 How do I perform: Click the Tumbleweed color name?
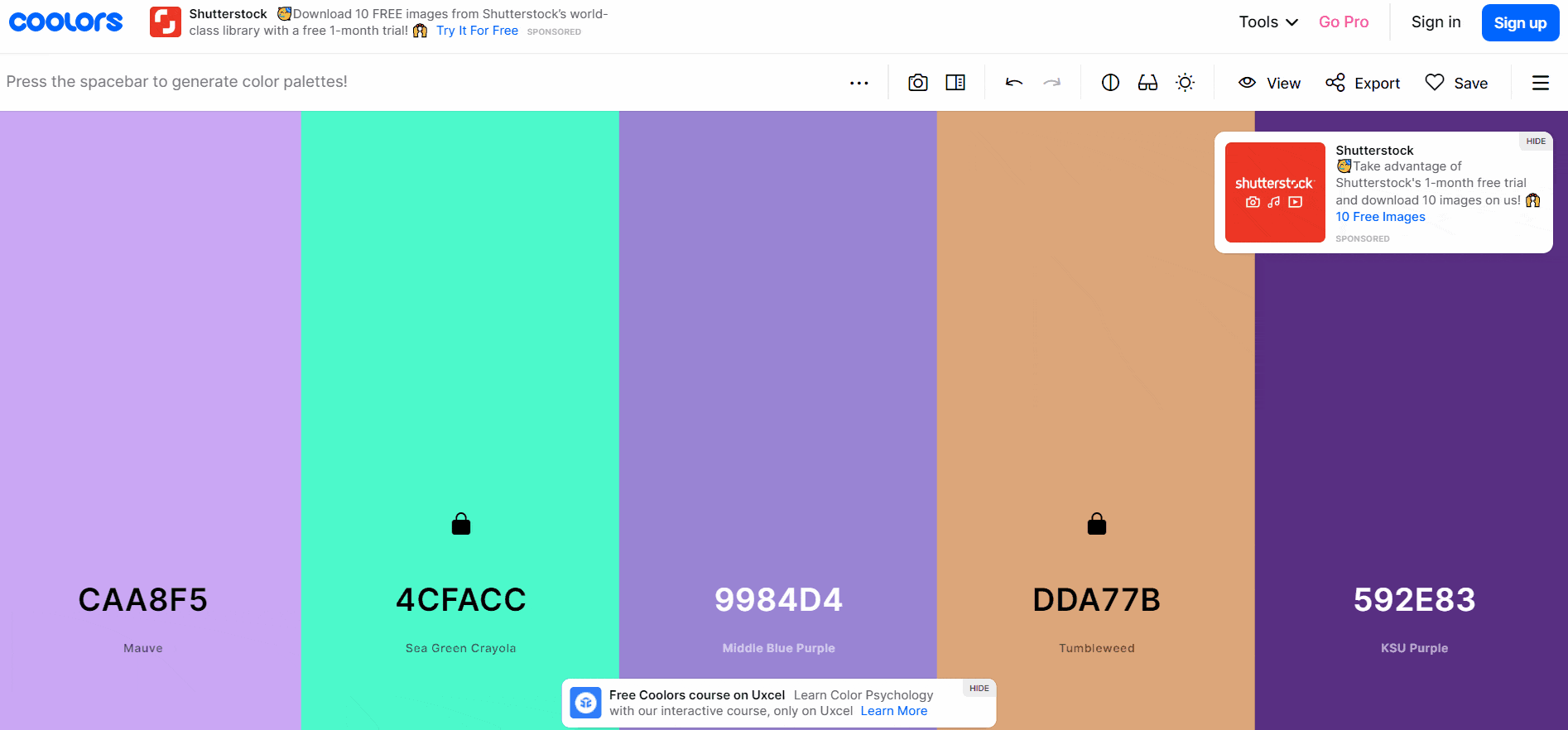click(x=1097, y=648)
